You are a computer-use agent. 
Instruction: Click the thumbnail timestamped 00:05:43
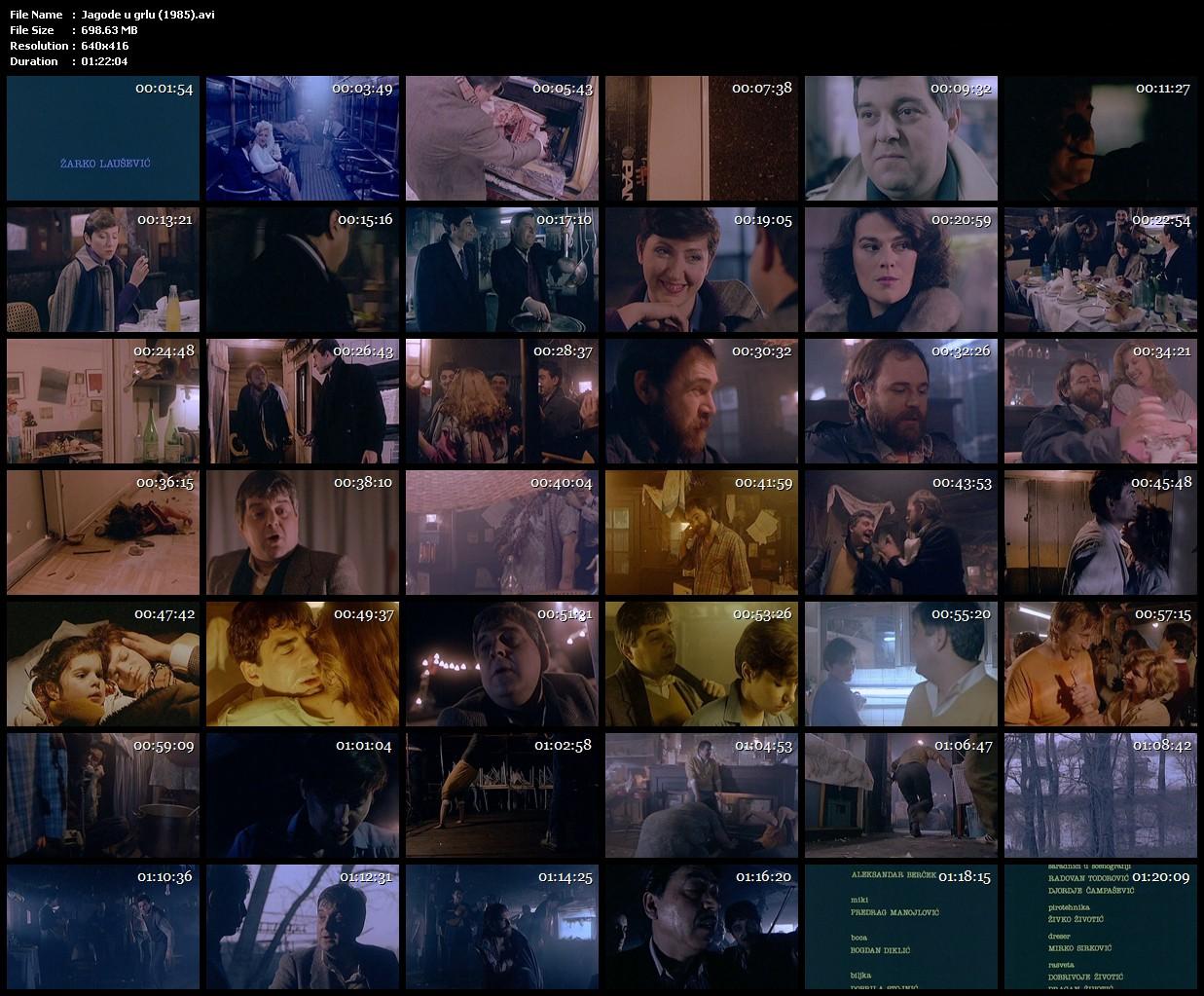tap(502, 138)
